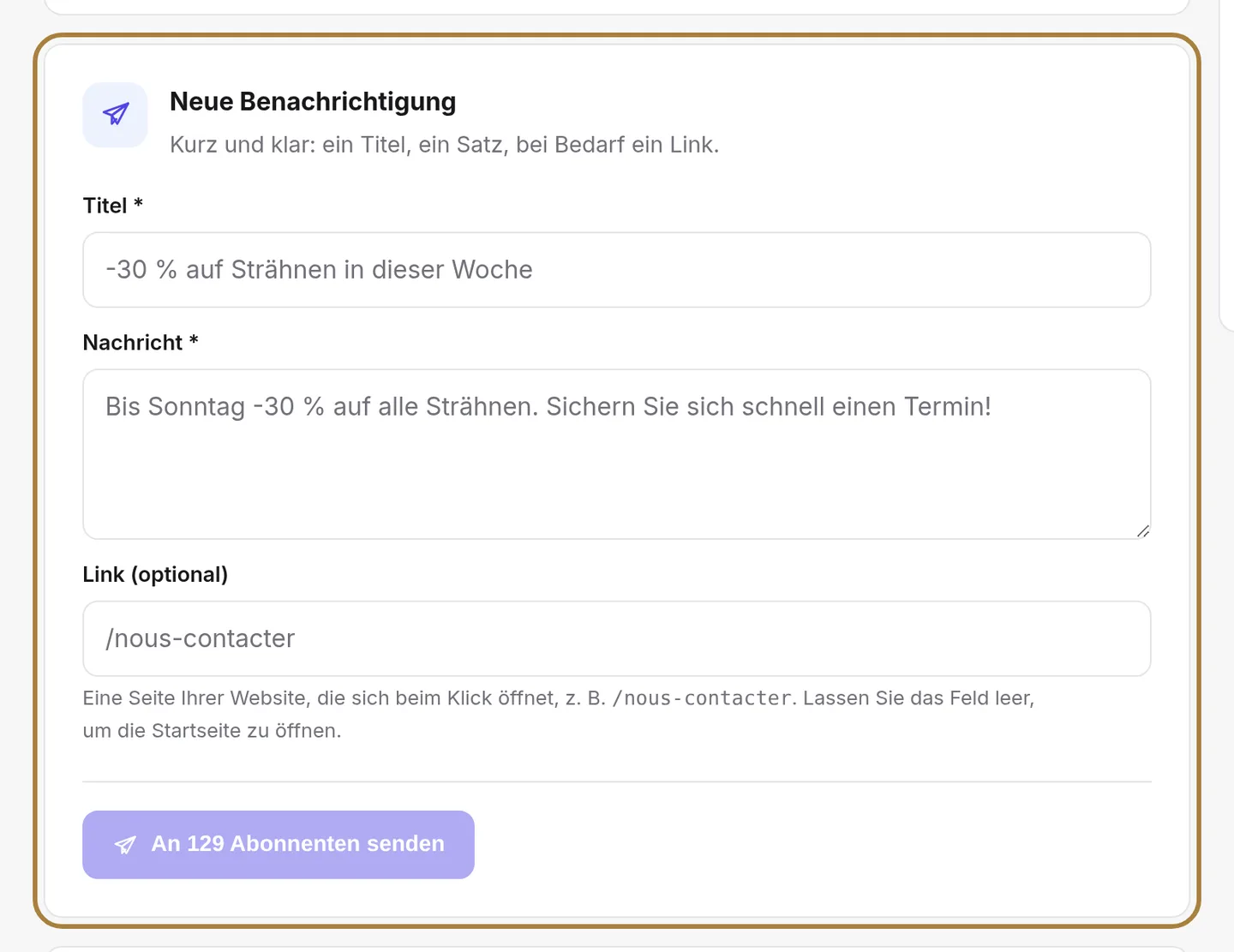
Task: Focus the Titel input field
Action: click(x=616, y=270)
